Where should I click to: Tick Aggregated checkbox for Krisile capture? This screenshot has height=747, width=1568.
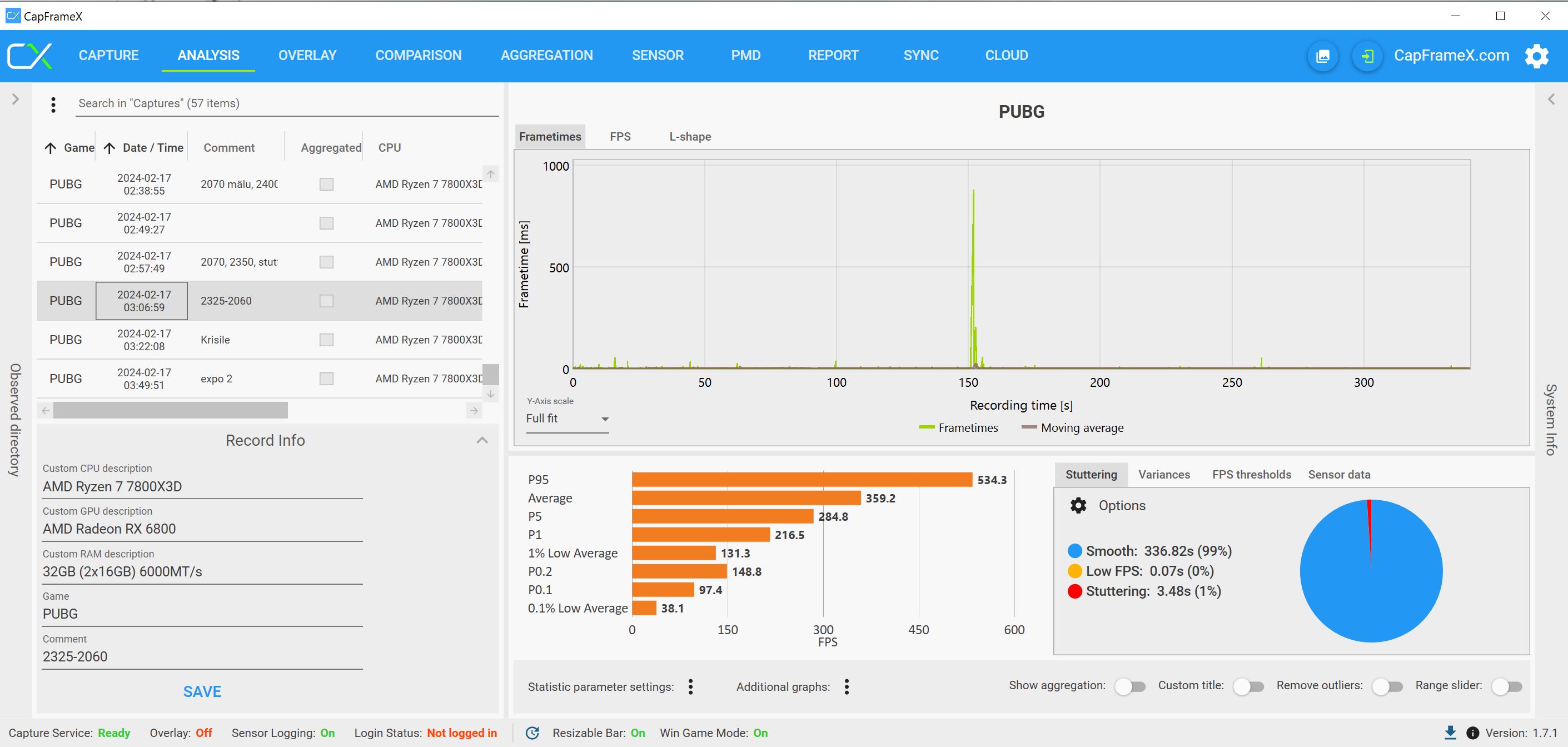[x=326, y=340]
